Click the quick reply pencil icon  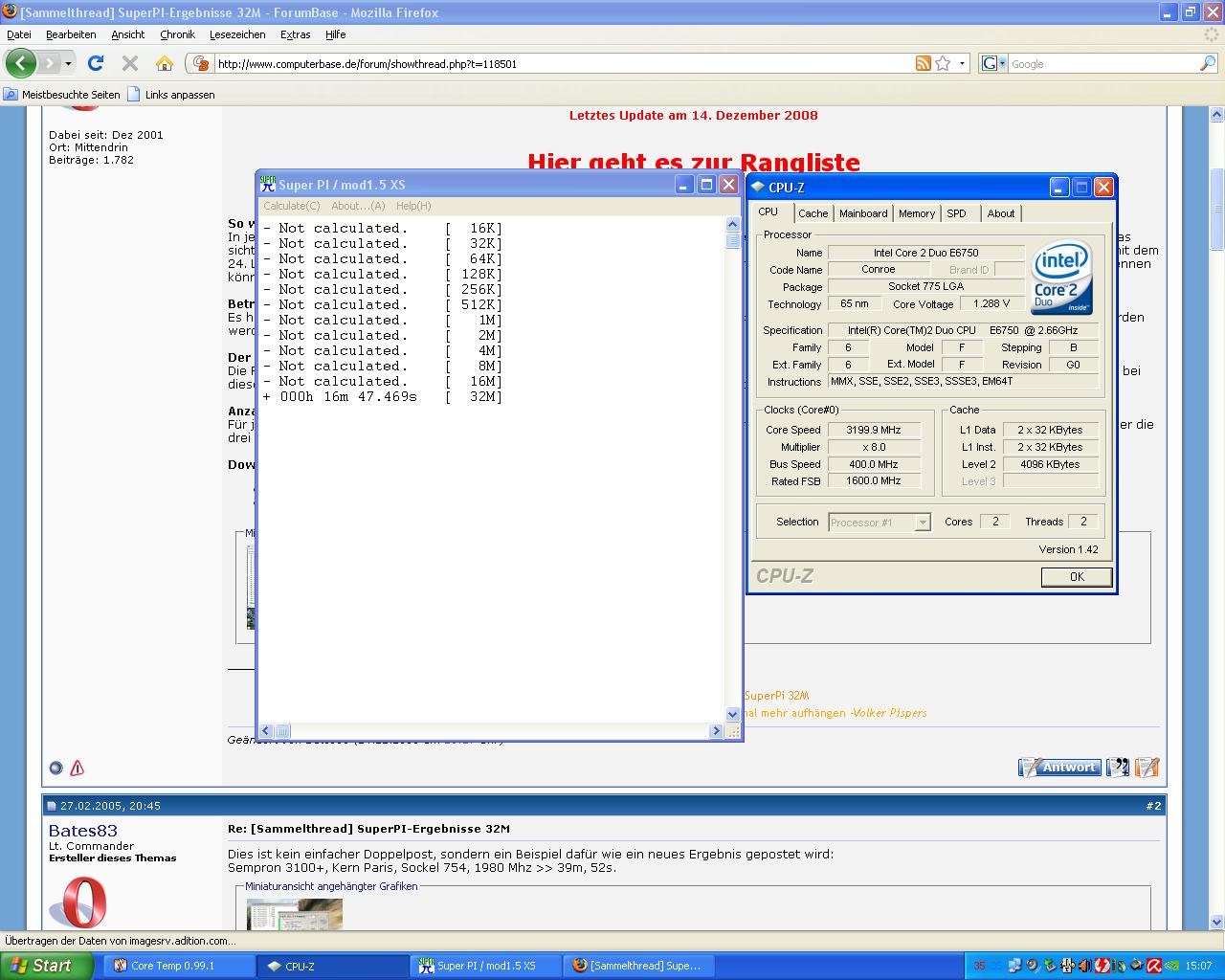point(1147,768)
